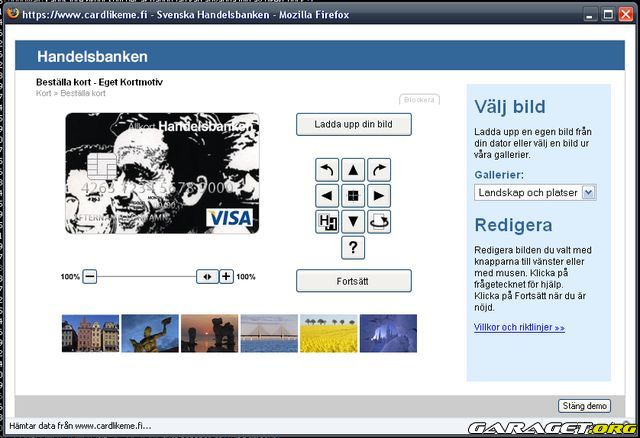This screenshot has width=640, height=438.
Task: Click the Stäng demo button
Action: pos(584,406)
